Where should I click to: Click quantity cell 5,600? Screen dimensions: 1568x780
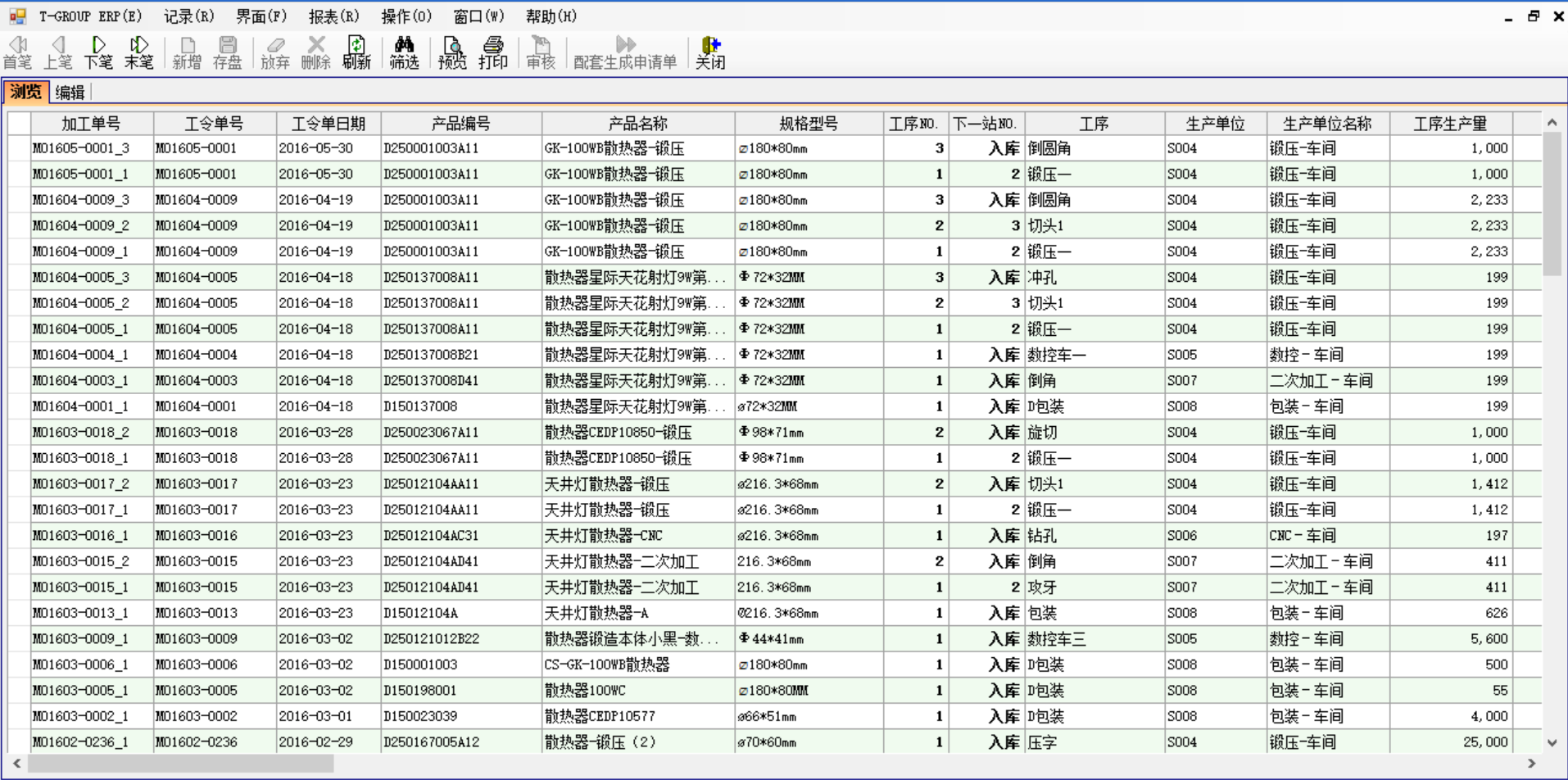1451,638
